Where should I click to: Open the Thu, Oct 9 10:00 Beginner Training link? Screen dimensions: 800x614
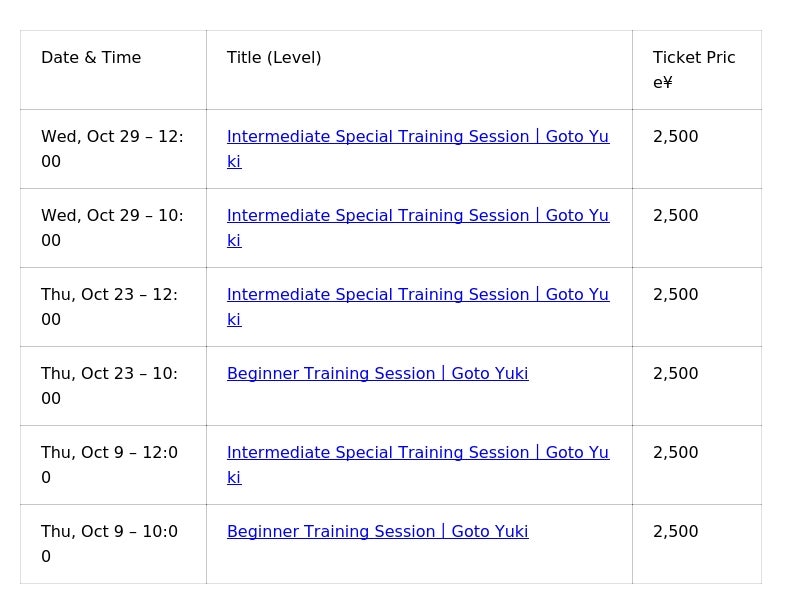pyautogui.click(x=377, y=532)
